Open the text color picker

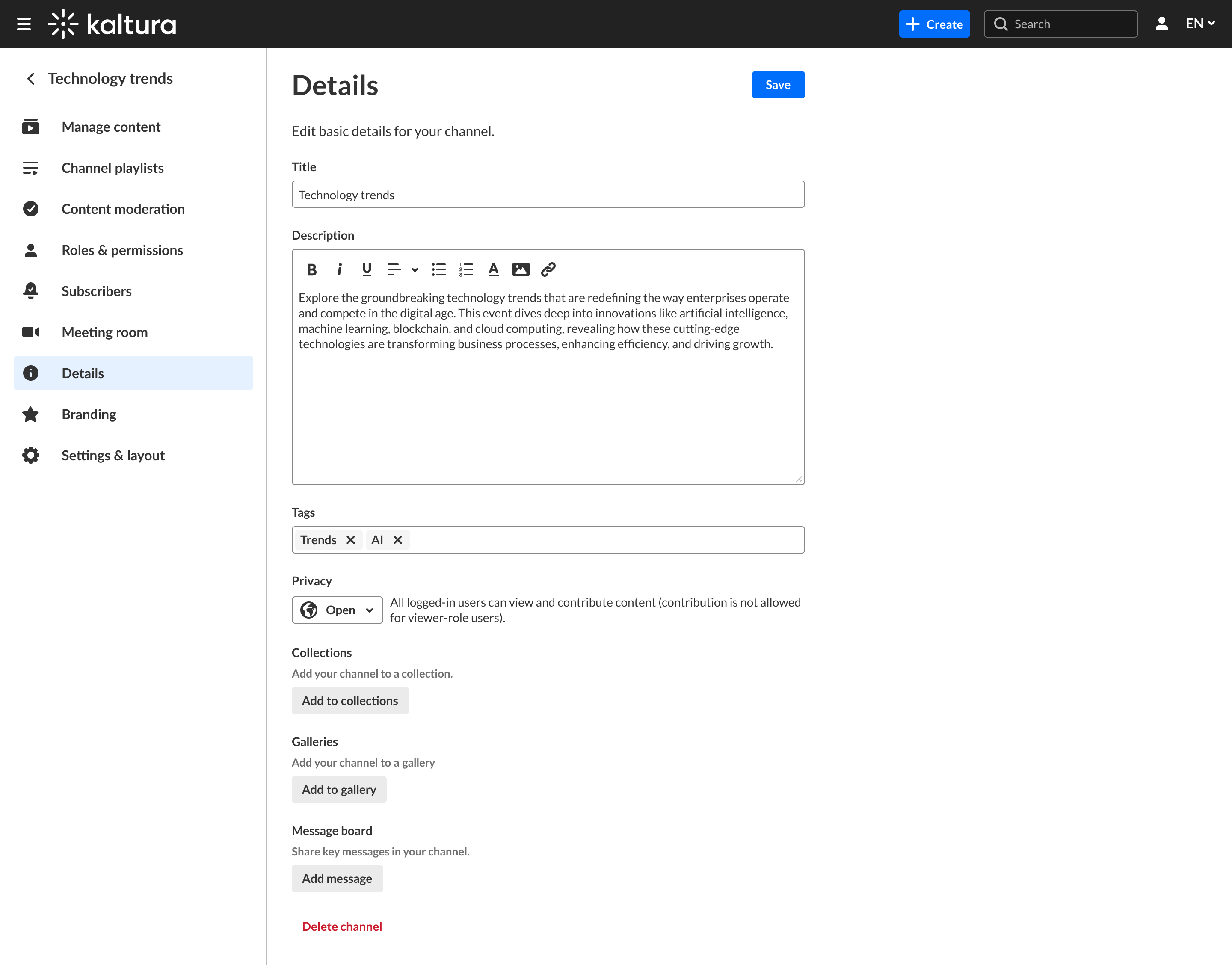[493, 269]
